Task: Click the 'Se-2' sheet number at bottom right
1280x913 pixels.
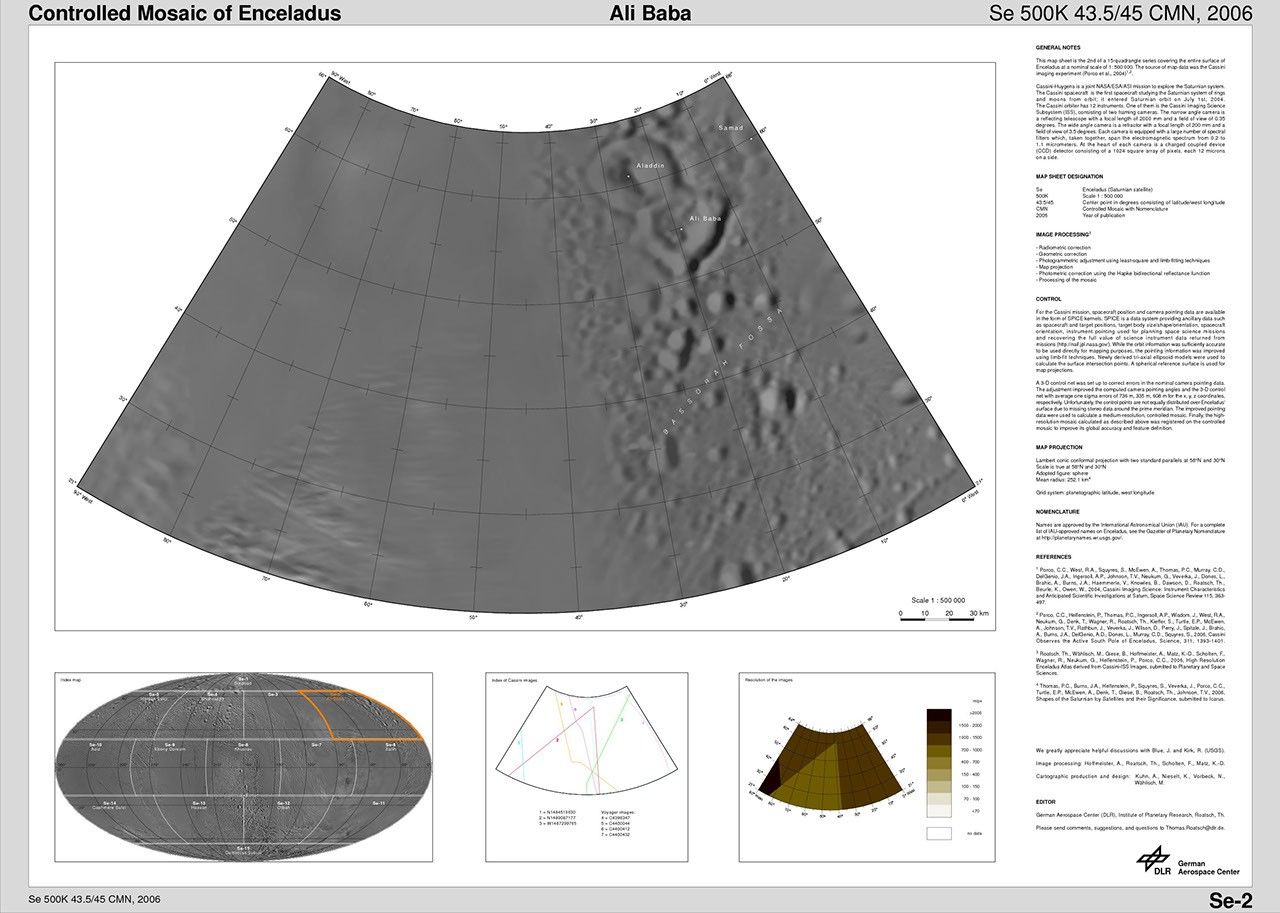Action: coord(1230,898)
